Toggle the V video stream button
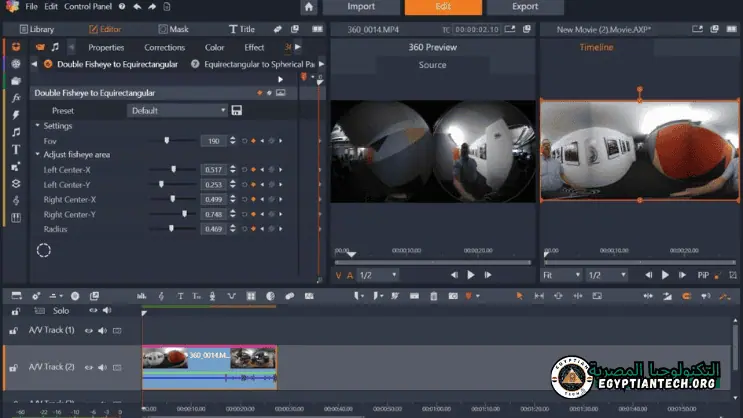743x418 pixels. [x=338, y=275]
